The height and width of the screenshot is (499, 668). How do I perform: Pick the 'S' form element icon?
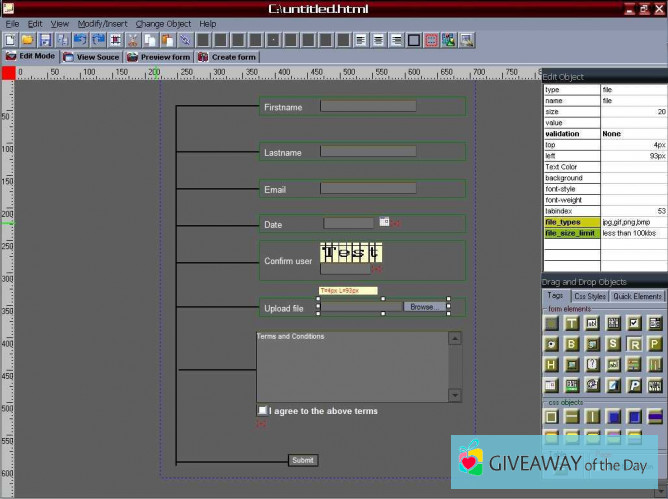pyautogui.click(x=614, y=344)
